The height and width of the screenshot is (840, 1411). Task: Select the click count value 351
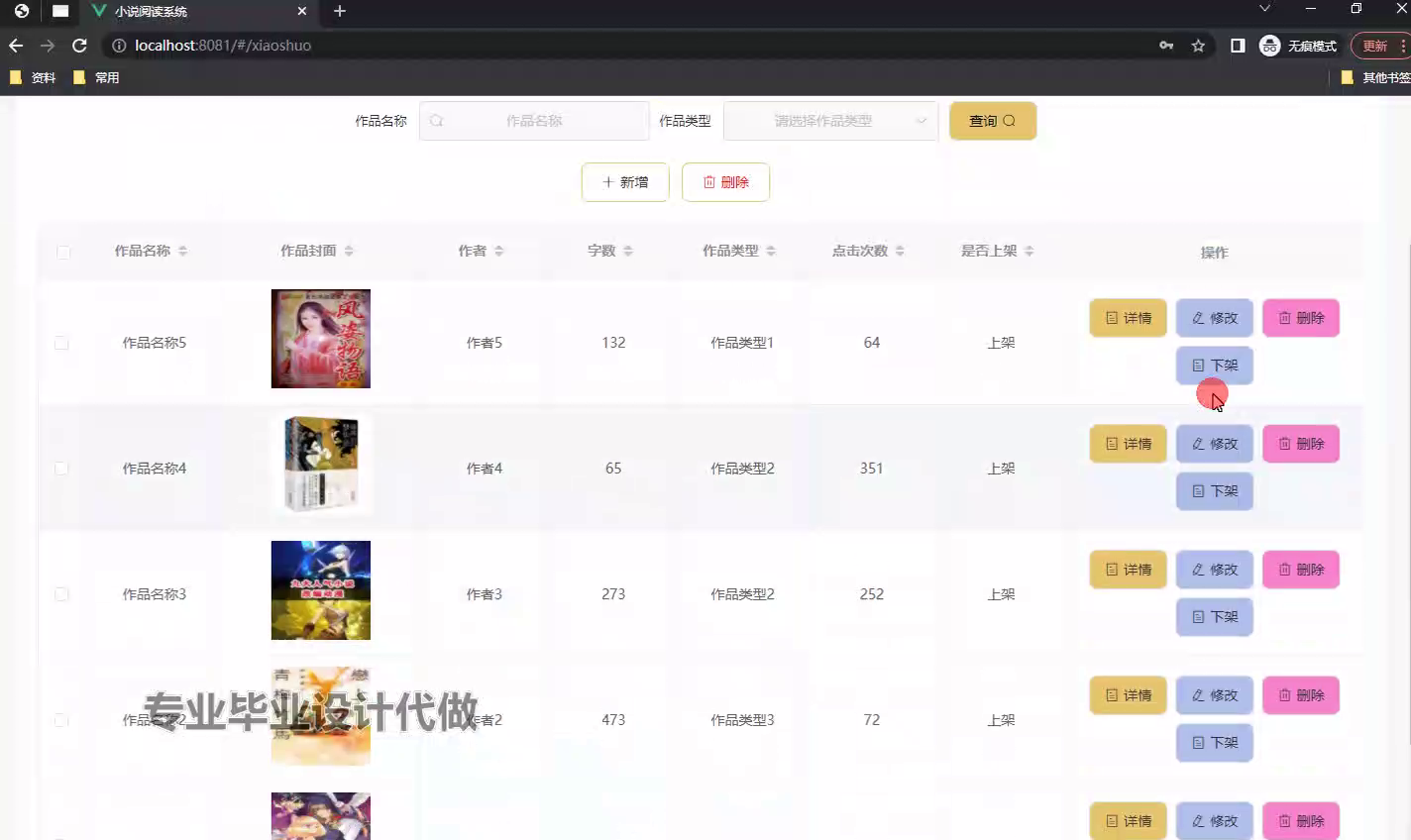(872, 469)
